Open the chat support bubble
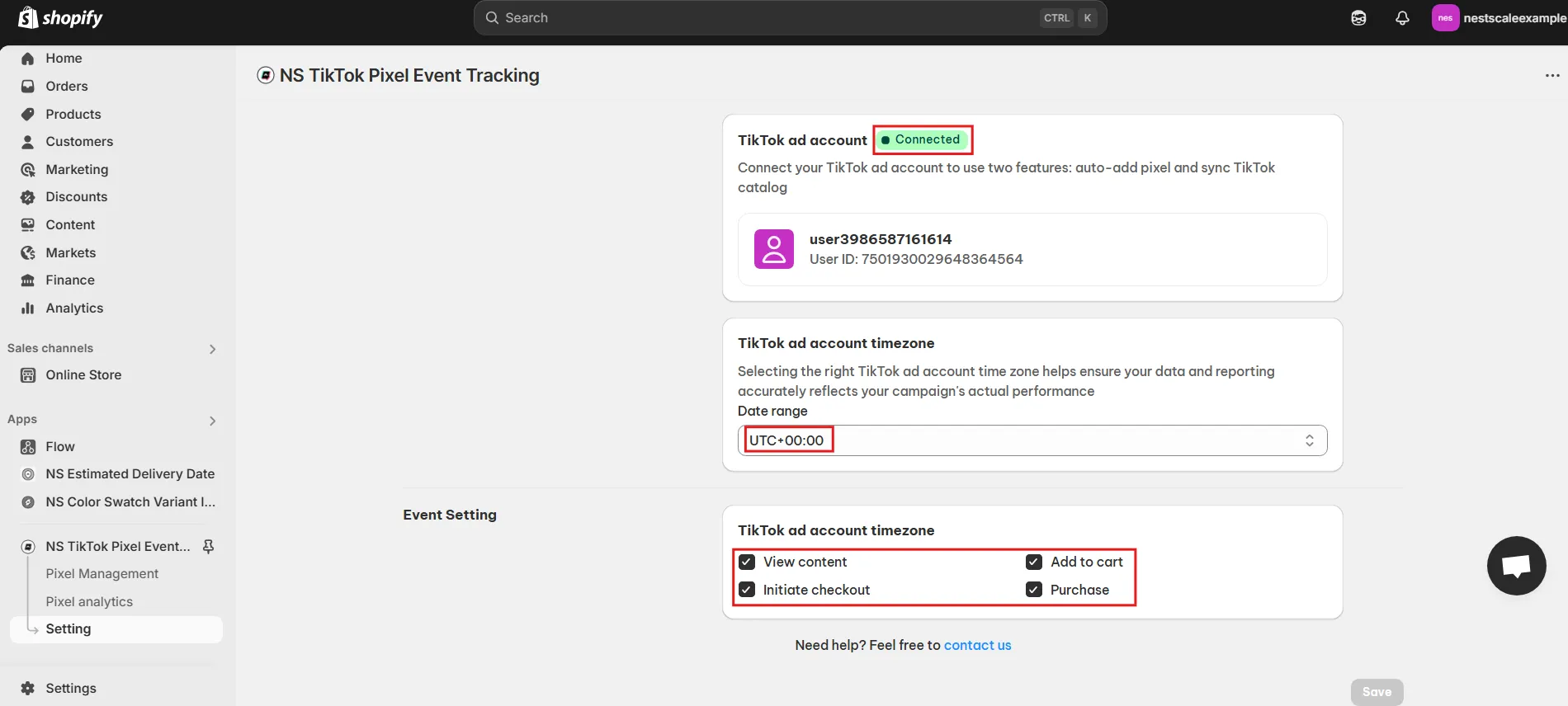The height and width of the screenshot is (706, 1568). 1516,566
